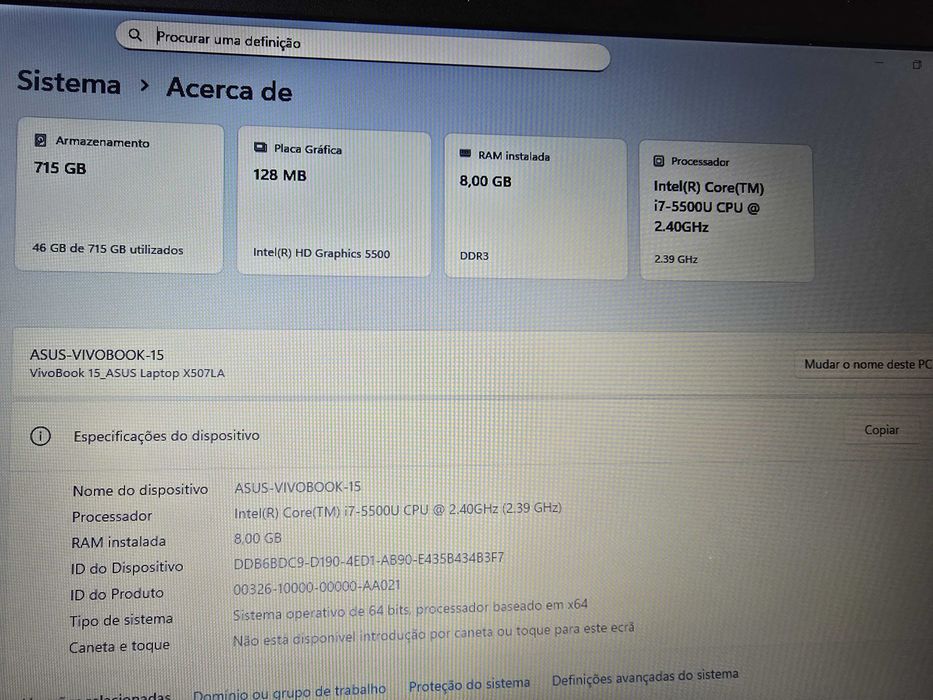Click the Processador label in specifications list
This screenshot has height=700, width=933.
coord(112,517)
